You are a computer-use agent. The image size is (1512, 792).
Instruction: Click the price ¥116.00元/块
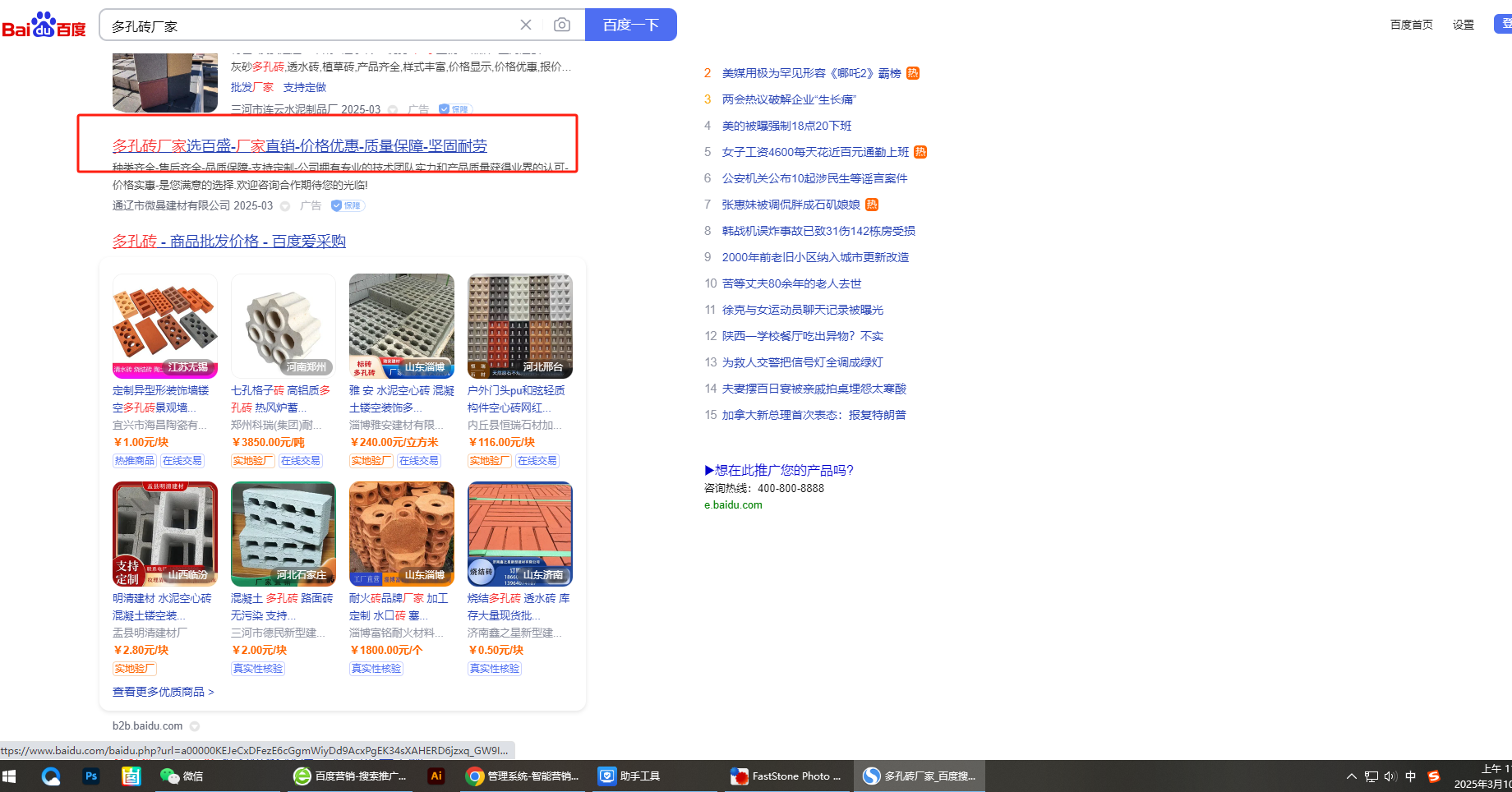[x=501, y=442]
